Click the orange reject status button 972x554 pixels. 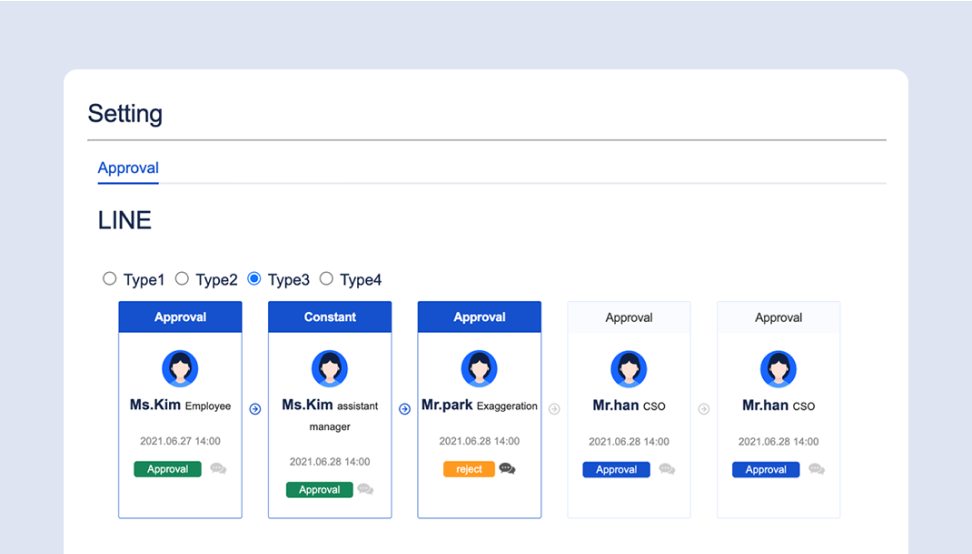pos(469,469)
